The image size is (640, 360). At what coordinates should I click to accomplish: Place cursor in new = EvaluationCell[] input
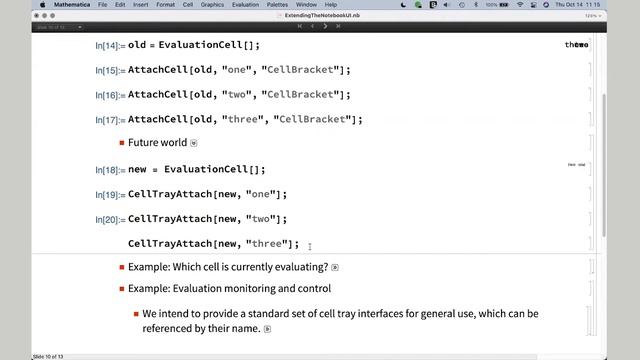coord(197,169)
